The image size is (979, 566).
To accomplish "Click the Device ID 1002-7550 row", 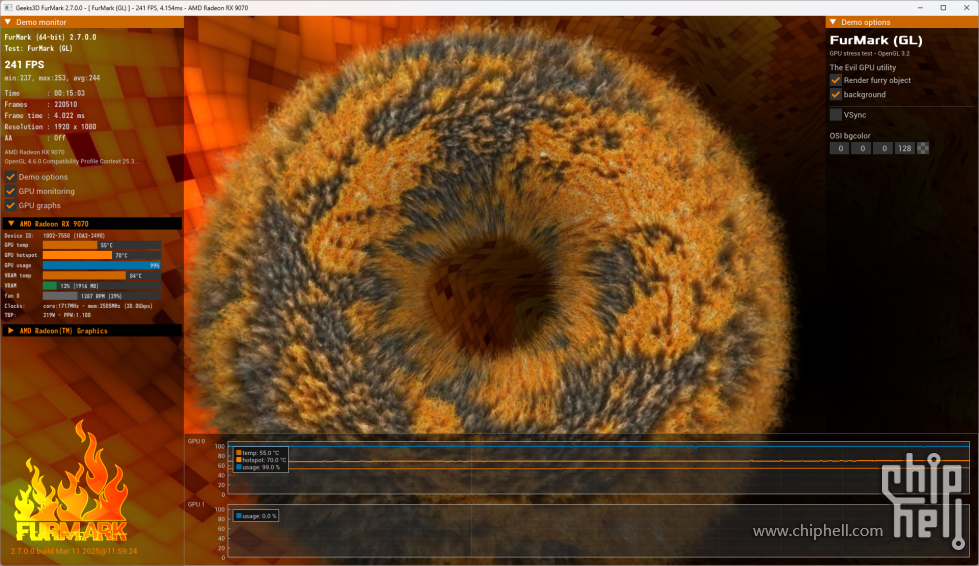I will pyautogui.click(x=54, y=236).
